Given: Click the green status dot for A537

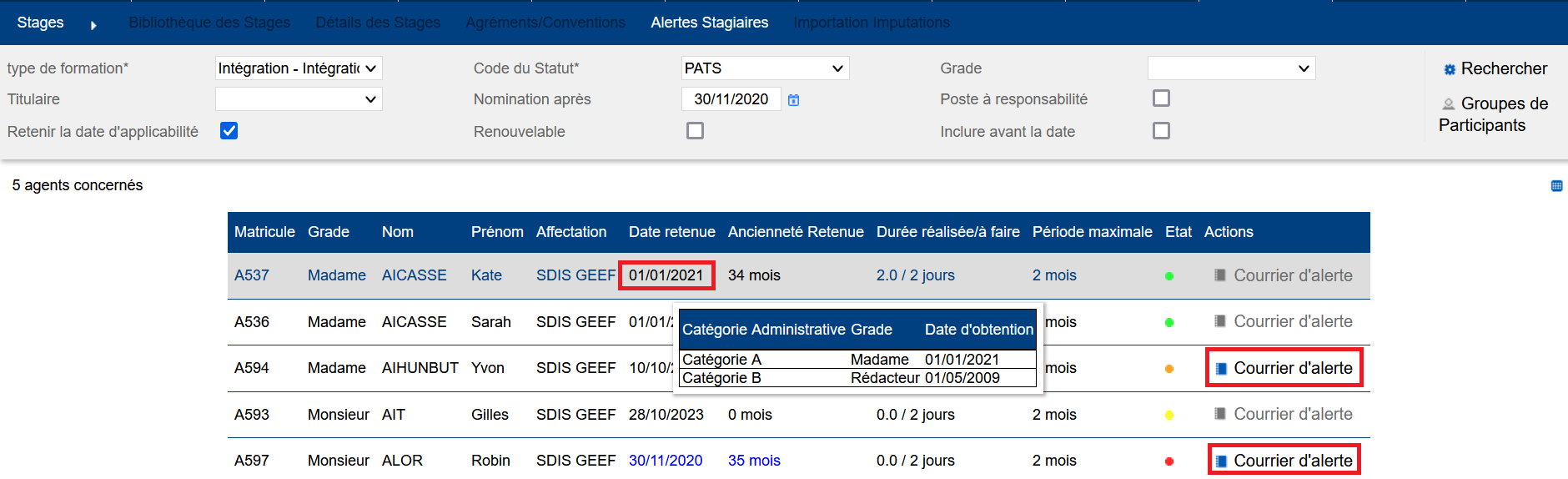Looking at the screenshot, I should coord(1168,276).
